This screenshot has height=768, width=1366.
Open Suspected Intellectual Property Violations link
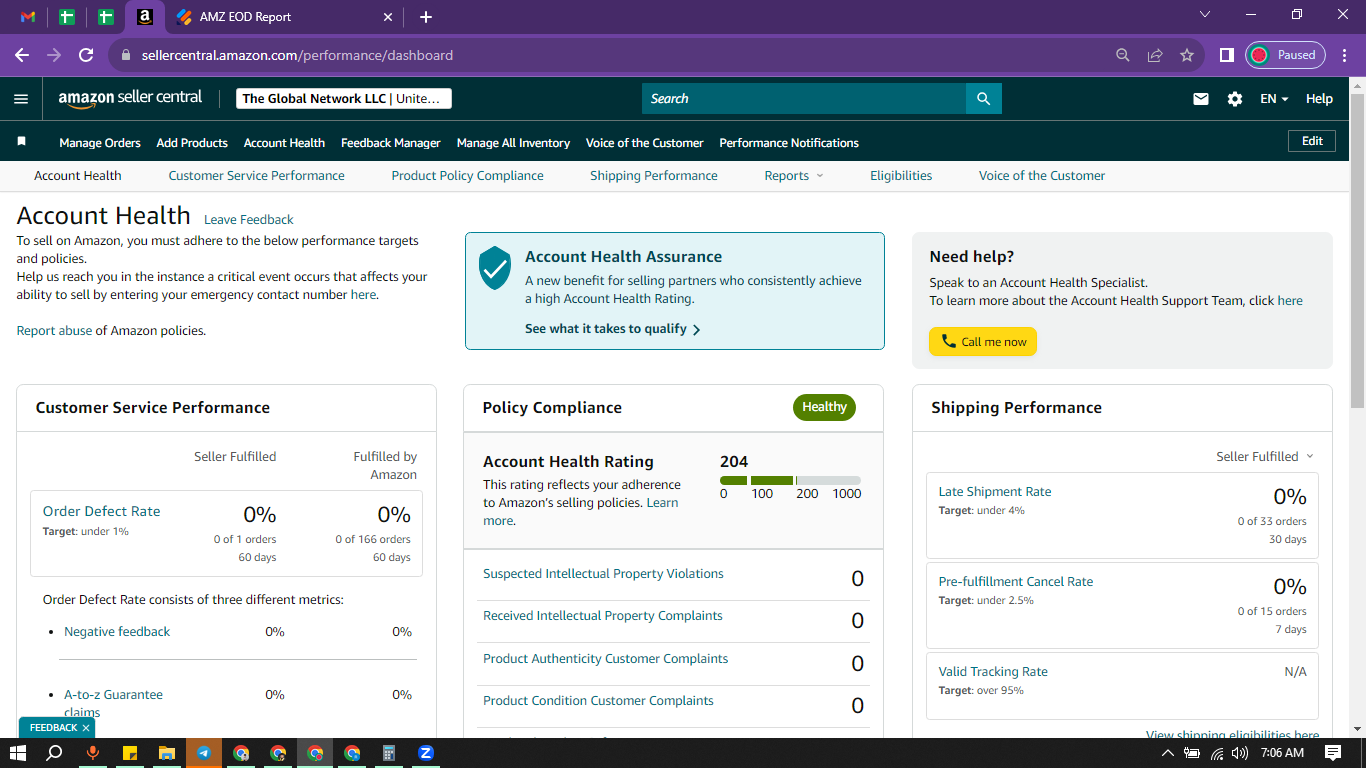click(x=603, y=574)
